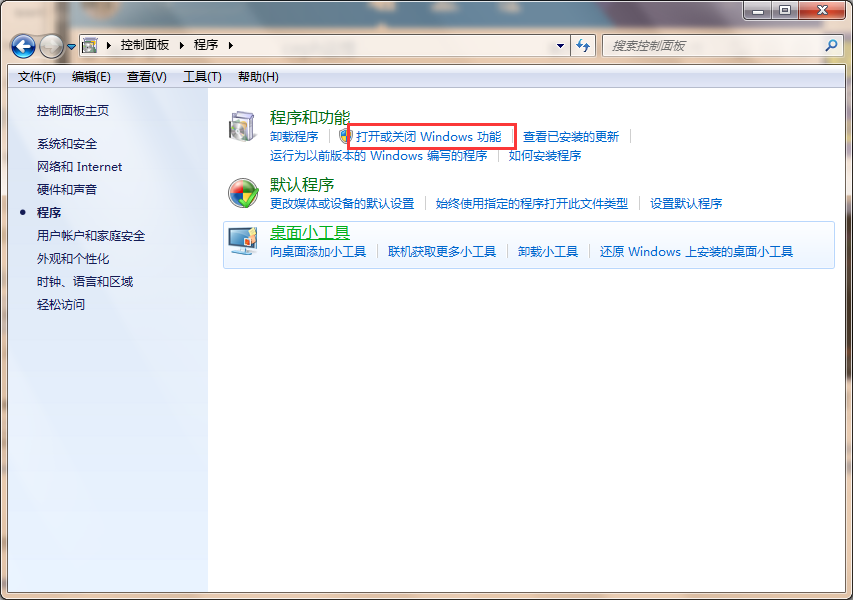Click the 桌面小工具 monitor icon
The width and height of the screenshot is (853, 600).
point(243,242)
